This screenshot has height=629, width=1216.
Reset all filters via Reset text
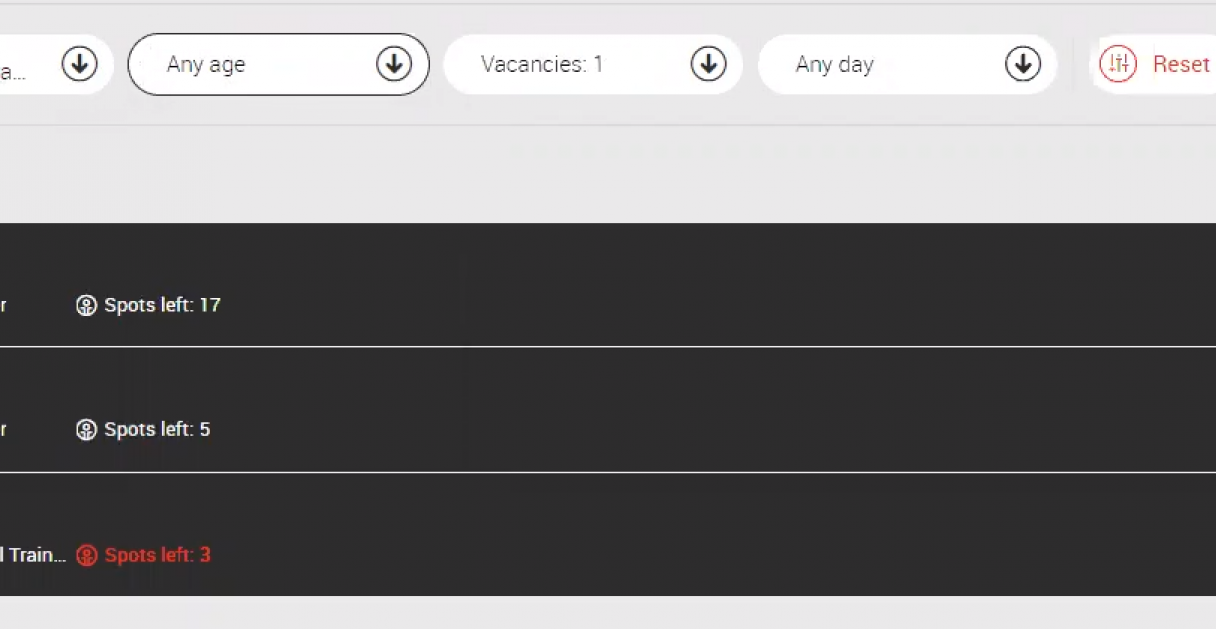click(1181, 64)
